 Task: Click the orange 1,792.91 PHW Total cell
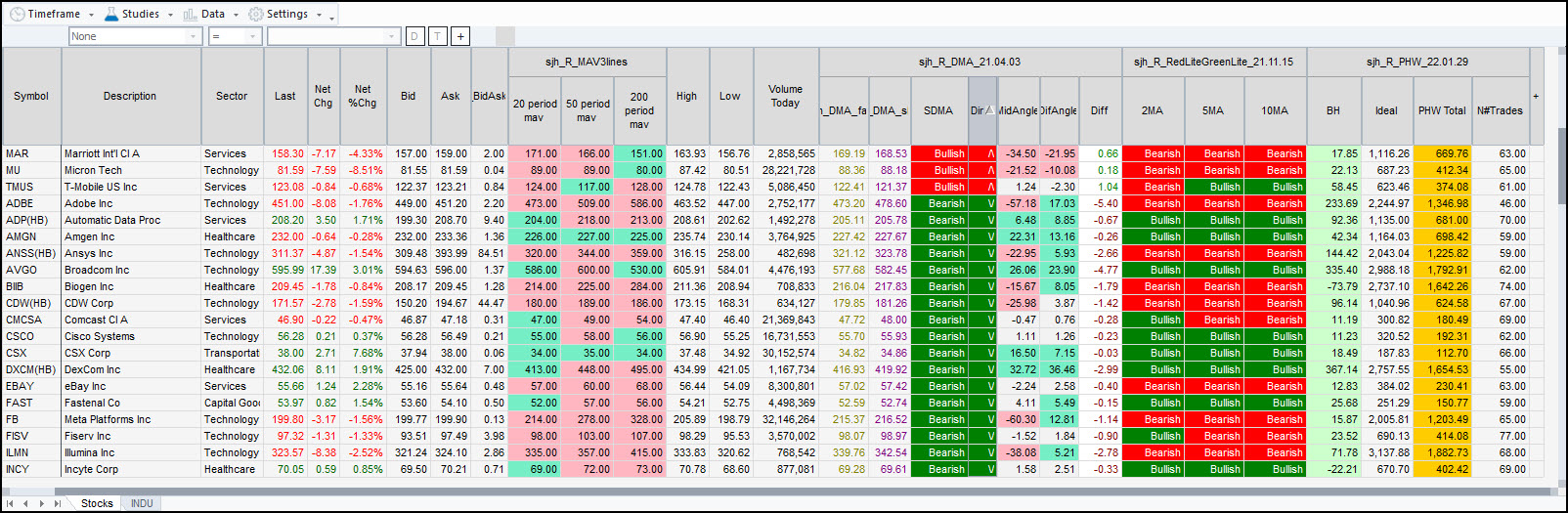pyautogui.click(x=1442, y=270)
